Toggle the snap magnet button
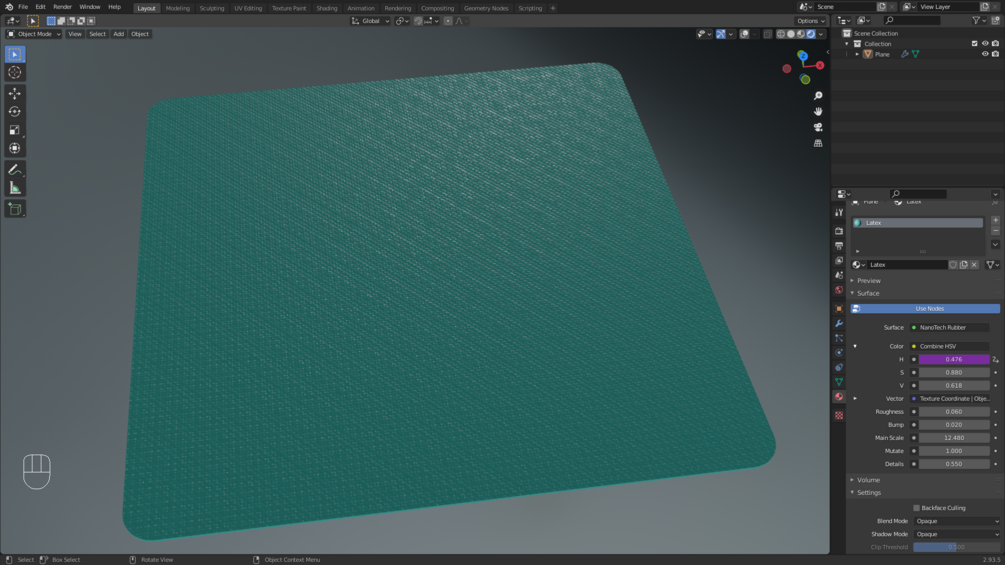Viewport: 1005px width, 565px height. [x=418, y=21]
